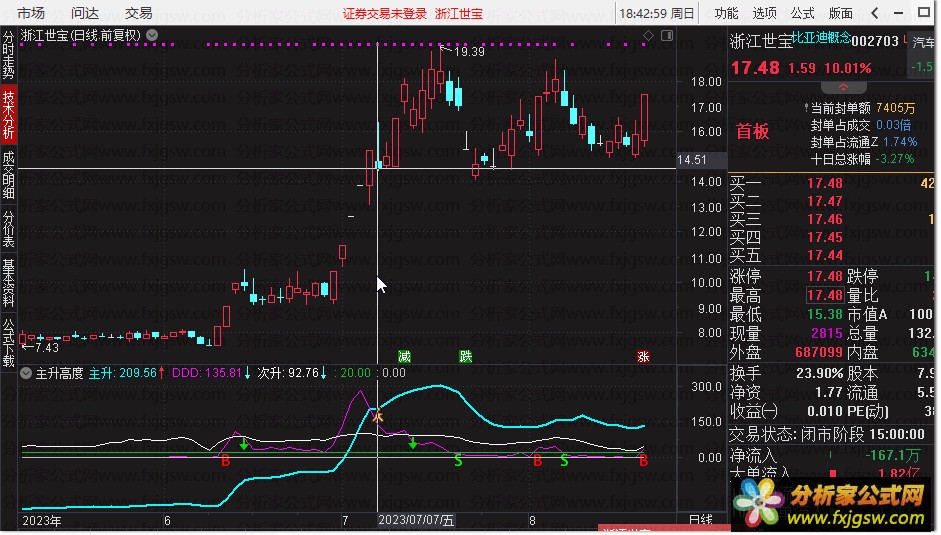The width and height of the screenshot is (941, 535).
Task: Click the 十日总涨幅 -3.27% value
Action: [894, 159]
